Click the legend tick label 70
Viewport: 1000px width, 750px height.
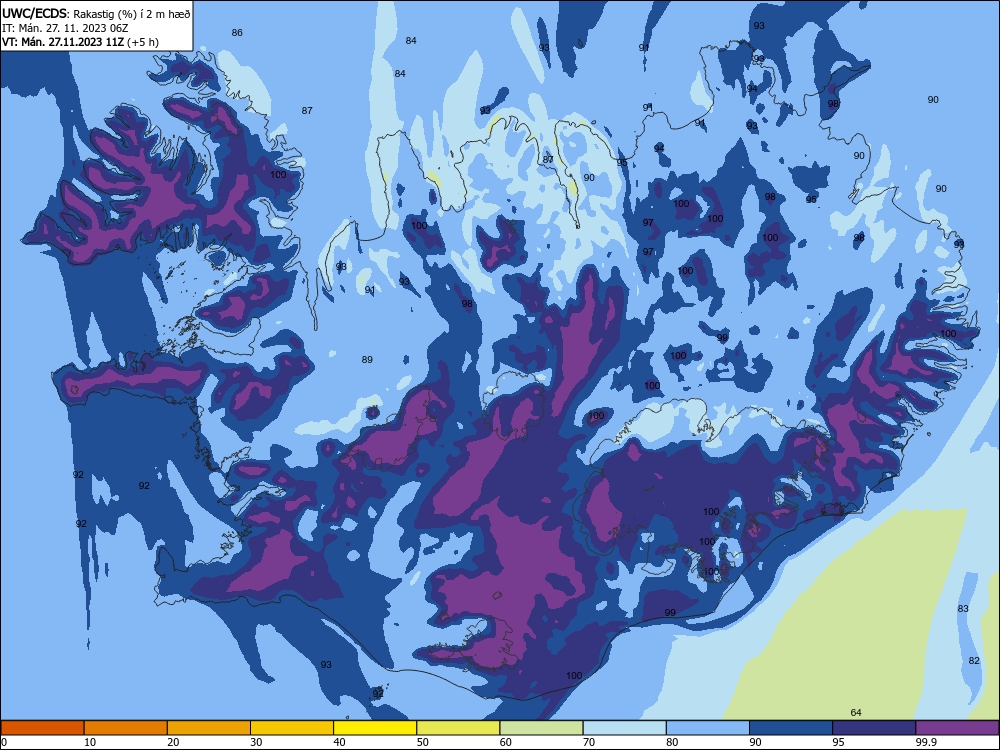(589, 742)
